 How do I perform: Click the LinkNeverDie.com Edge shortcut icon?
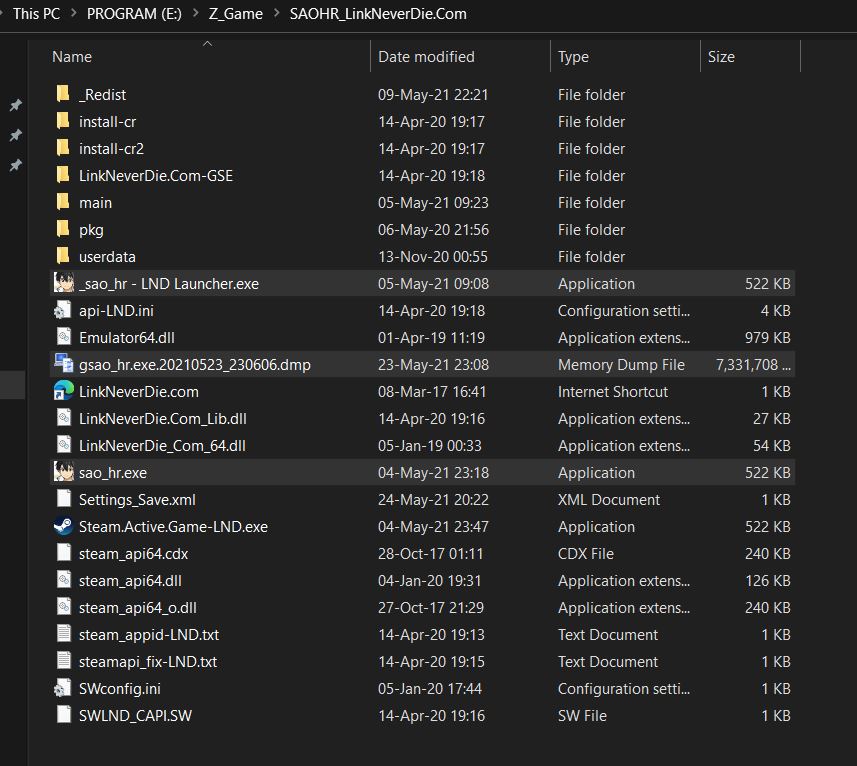(x=64, y=392)
